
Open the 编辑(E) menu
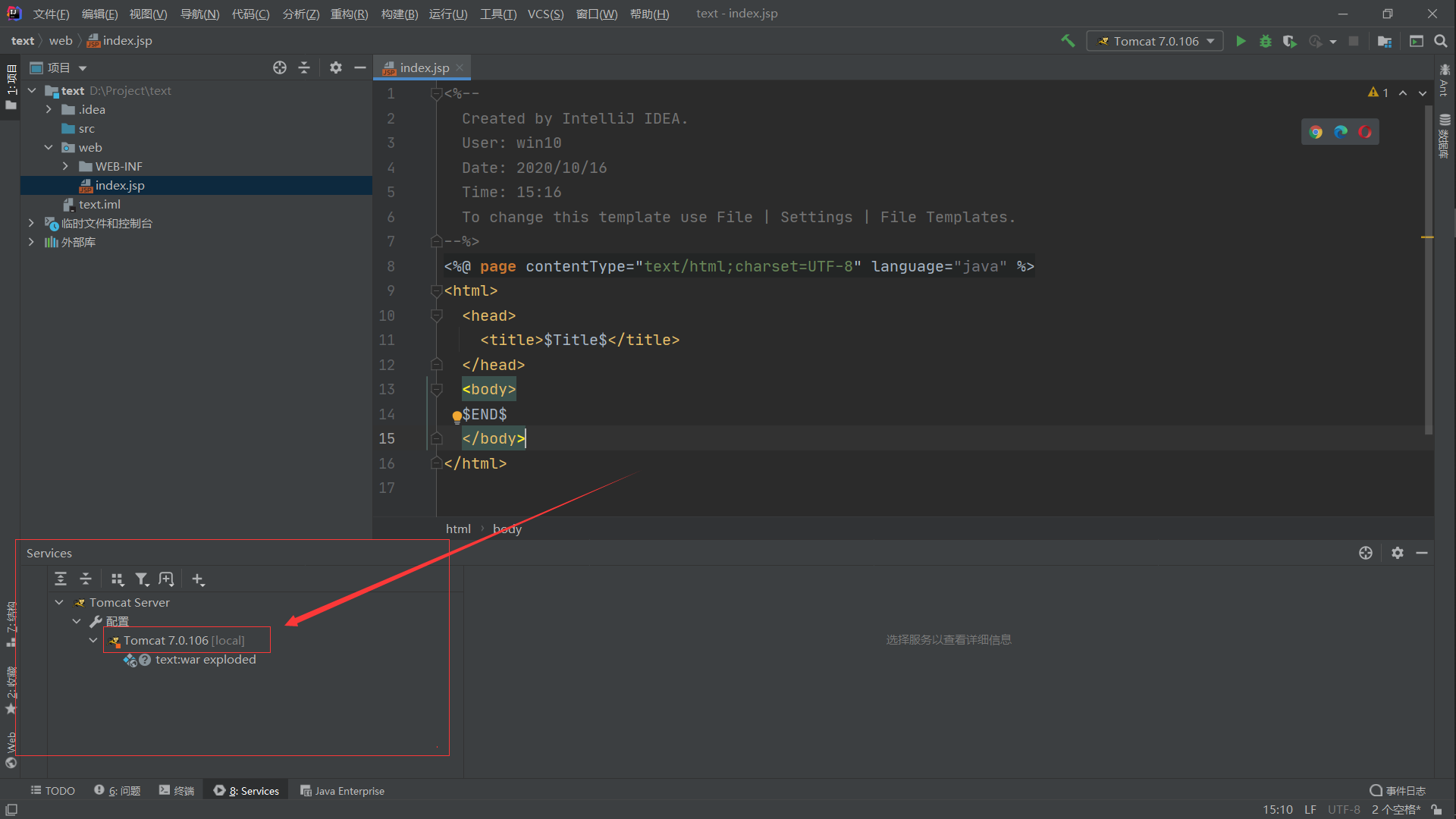[100, 14]
